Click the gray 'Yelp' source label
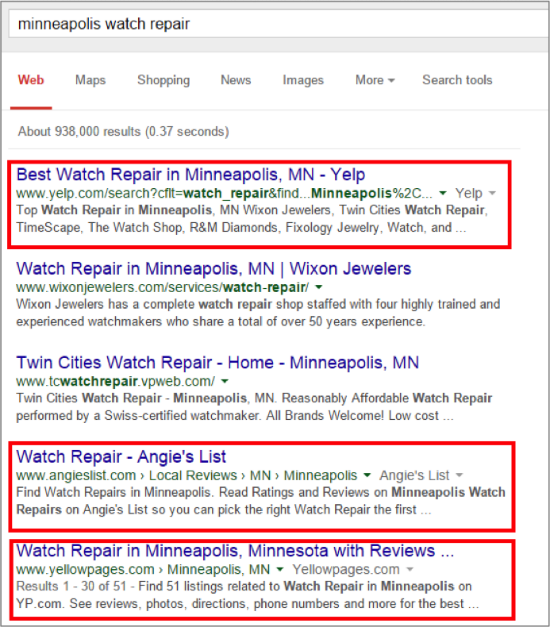Screen dimensions: 550x627 click(x=468, y=194)
